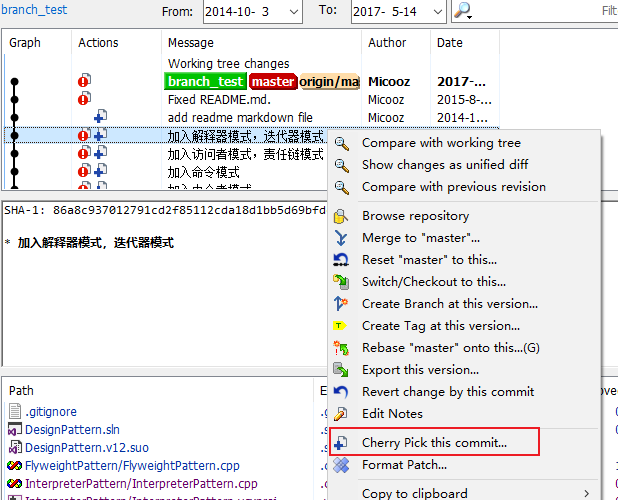Click the Cherry Pick plus icon
Image resolution: width=618 pixels, height=500 pixels.
pyautogui.click(x=340, y=443)
